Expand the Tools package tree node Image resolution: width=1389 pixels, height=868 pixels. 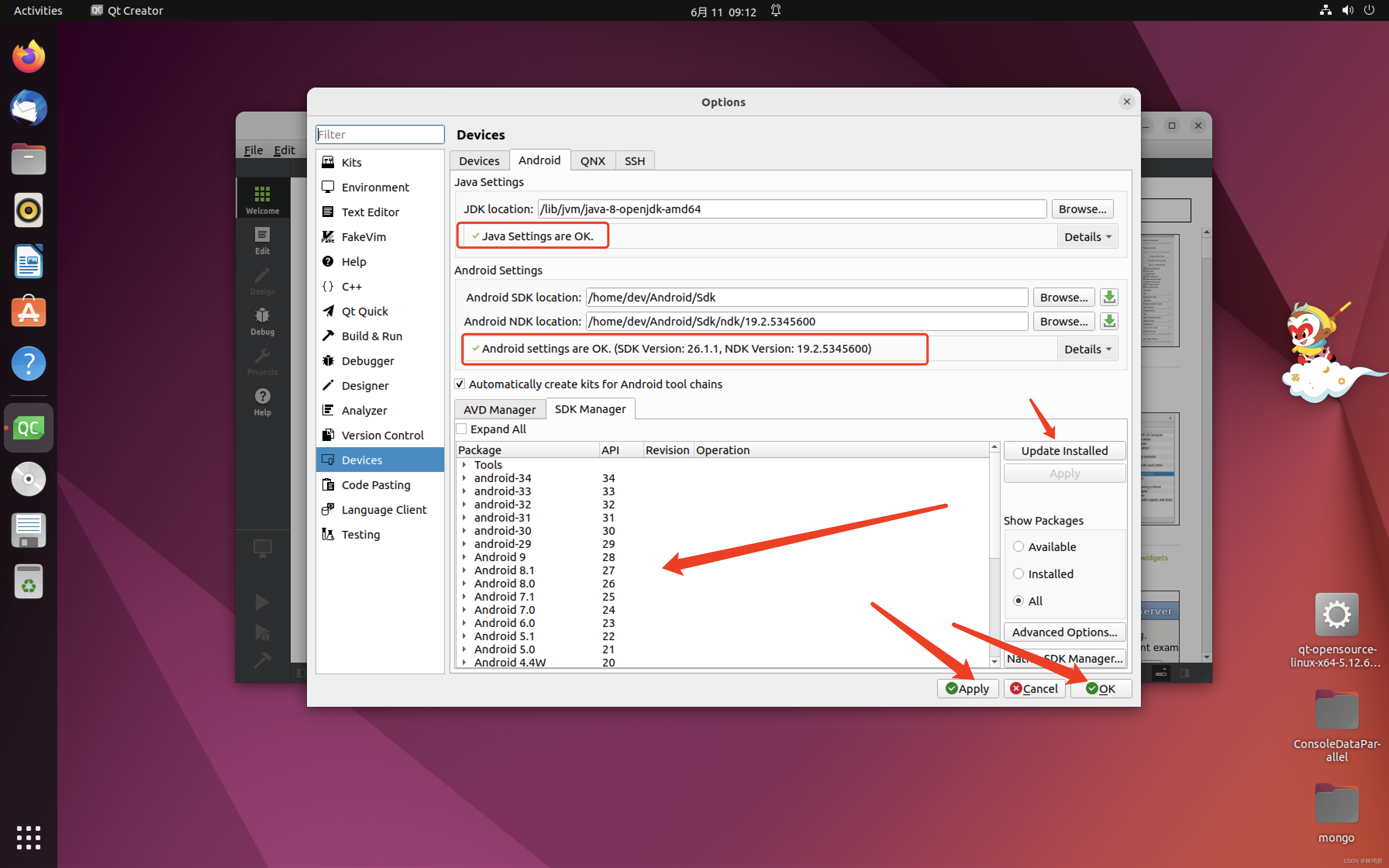tap(464, 465)
